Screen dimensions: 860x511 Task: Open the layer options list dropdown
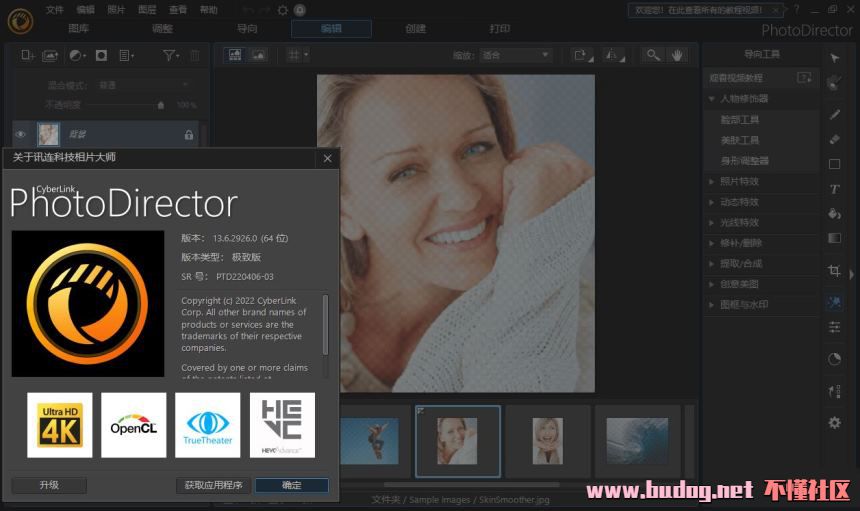(x=127, y=55)
